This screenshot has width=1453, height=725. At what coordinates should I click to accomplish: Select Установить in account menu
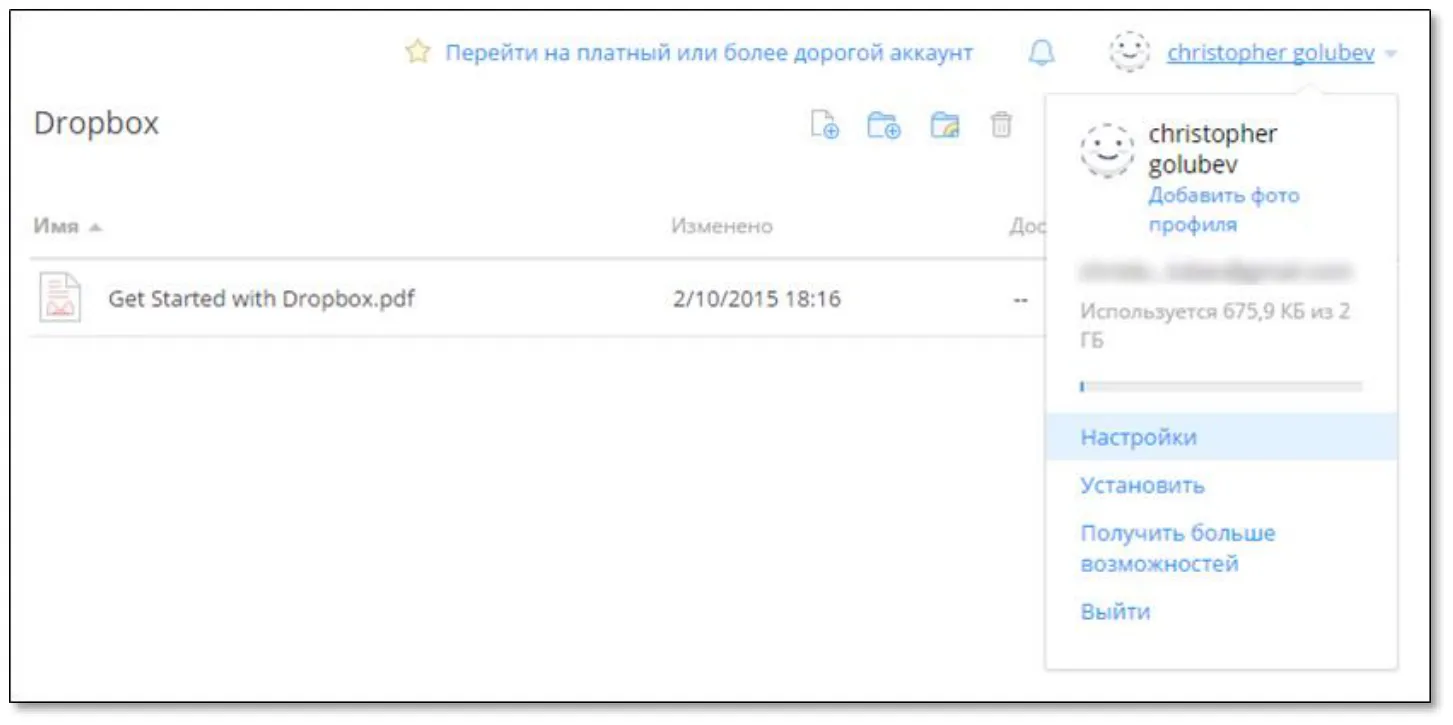[x=1142, y=486]
